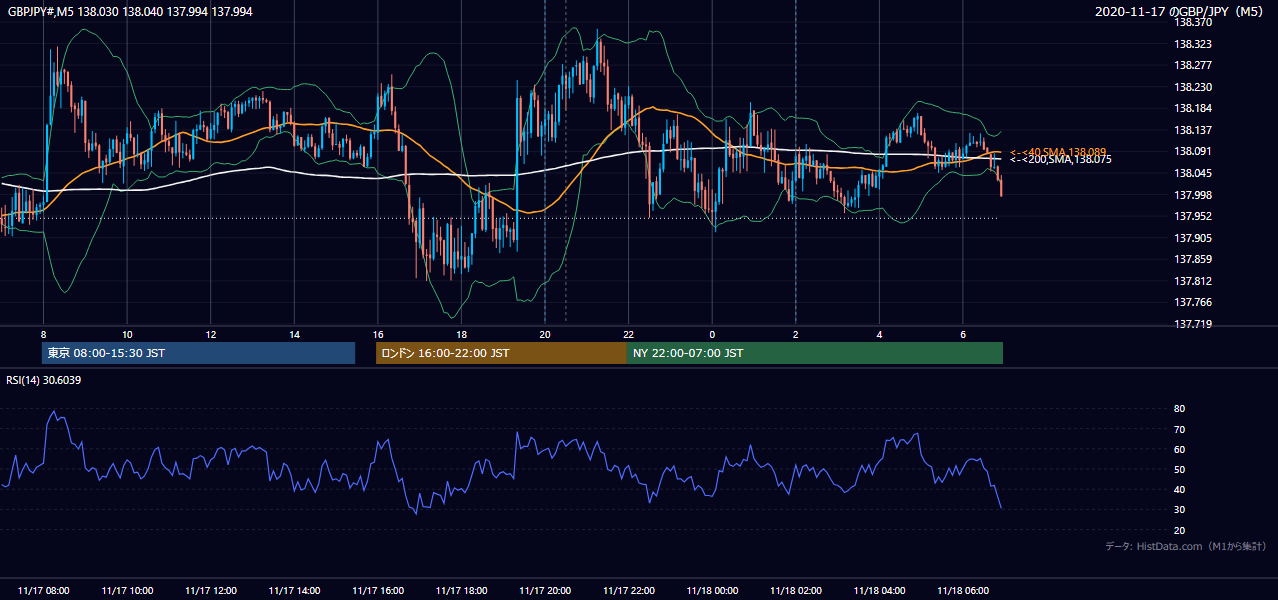Click the 137.998 price axis label
The width and height of the screenshot is (1278, 600).
coord(1193,194)
